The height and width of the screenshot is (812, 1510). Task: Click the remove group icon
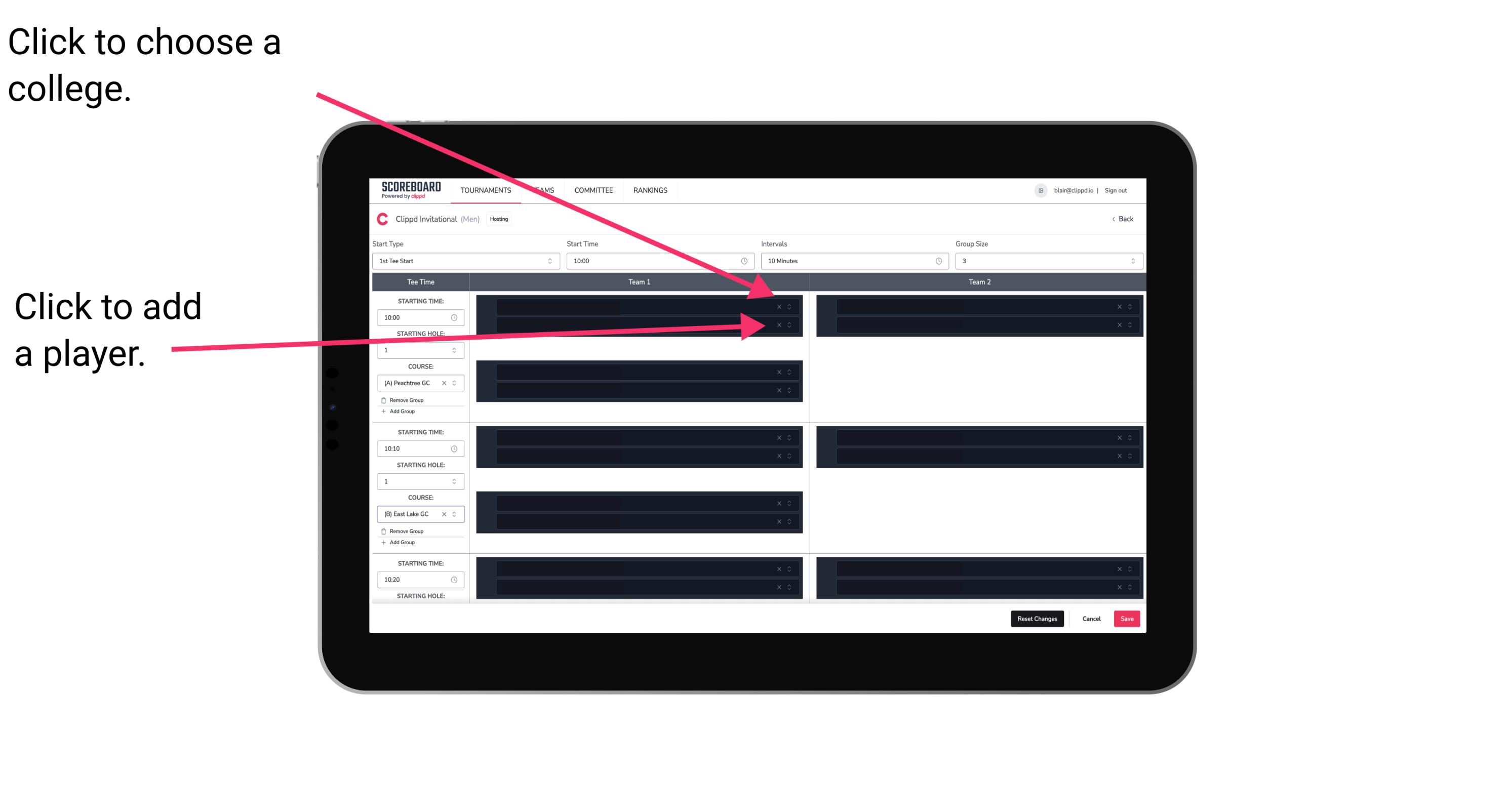point(384,400)
